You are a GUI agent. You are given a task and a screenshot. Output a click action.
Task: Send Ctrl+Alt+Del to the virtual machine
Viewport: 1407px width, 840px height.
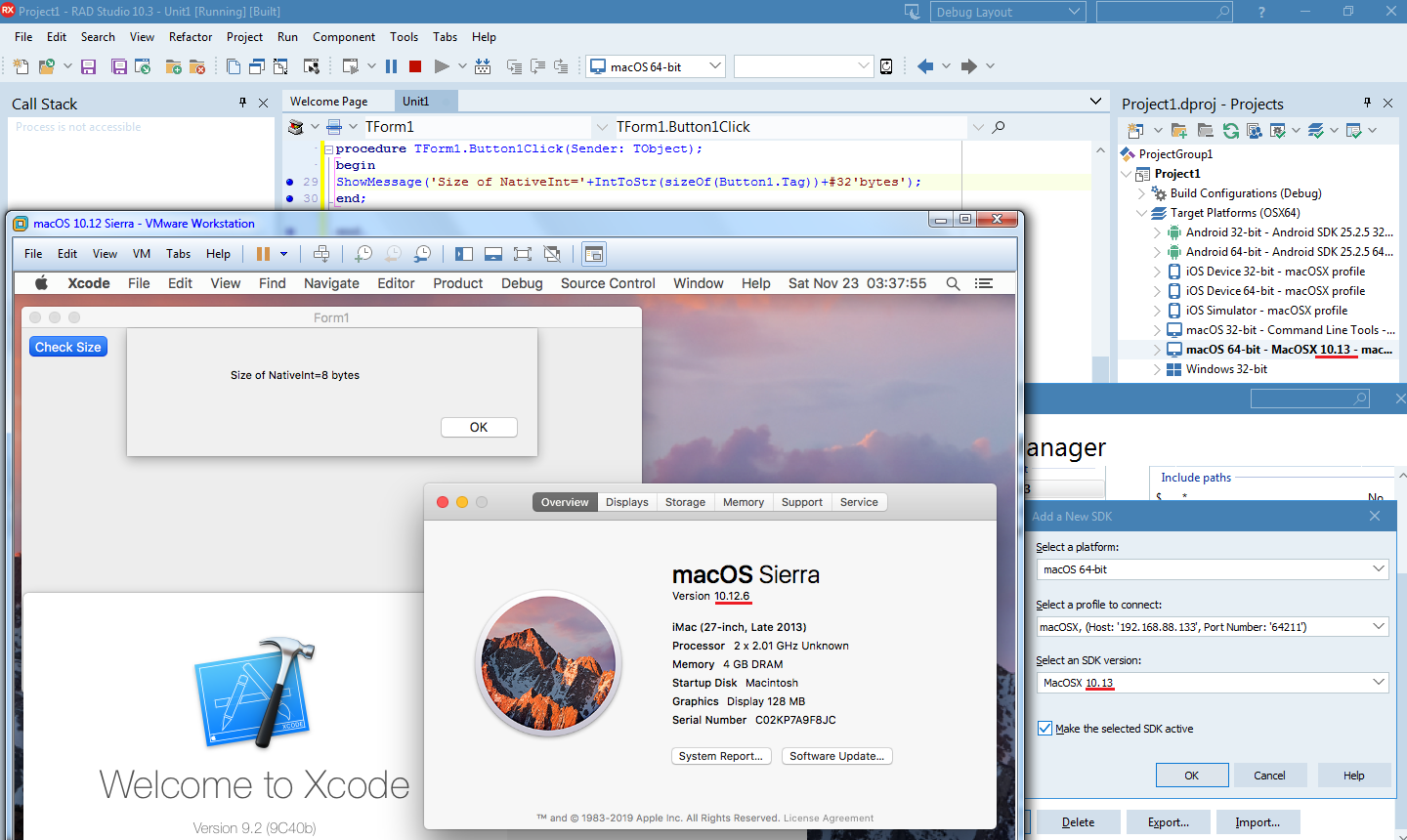tap(321, 254)
